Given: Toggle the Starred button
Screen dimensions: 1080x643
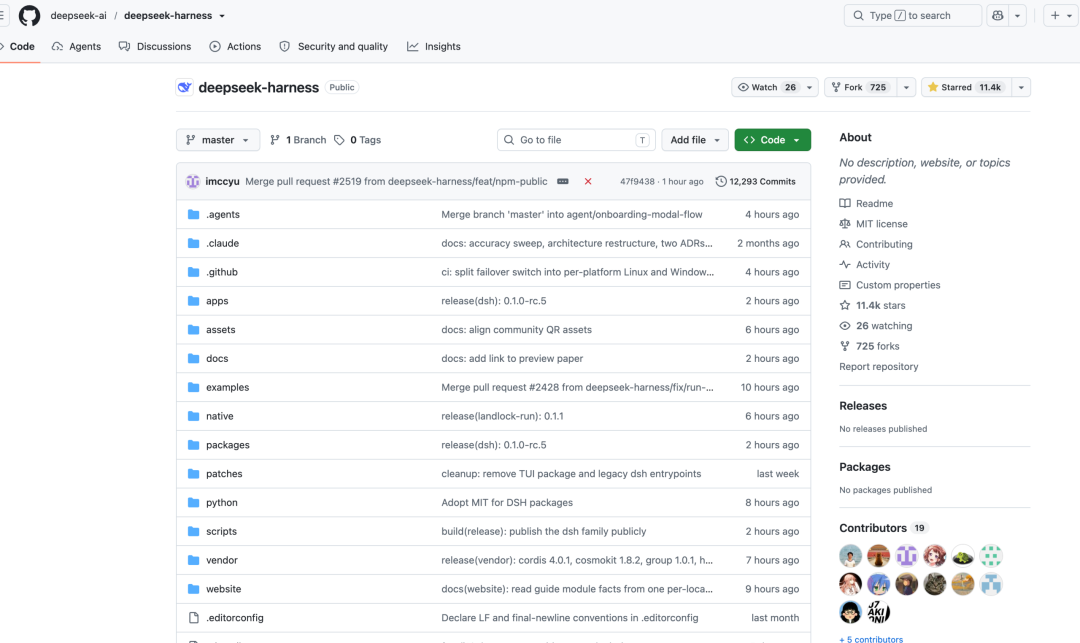Looking at the screenshot, I should coord(965,87).
